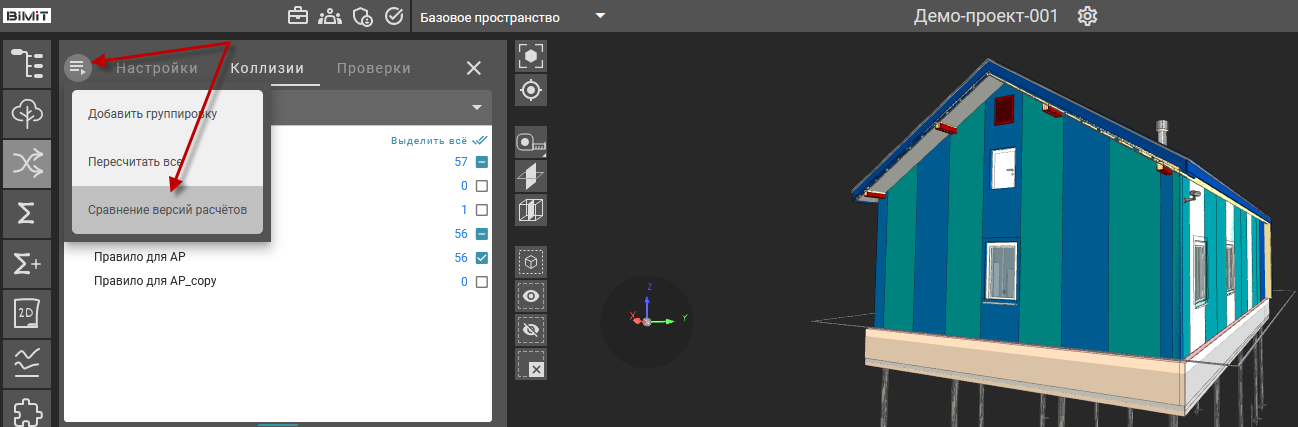Open the cloud upload sidebar icon

[x=27, y=114]
